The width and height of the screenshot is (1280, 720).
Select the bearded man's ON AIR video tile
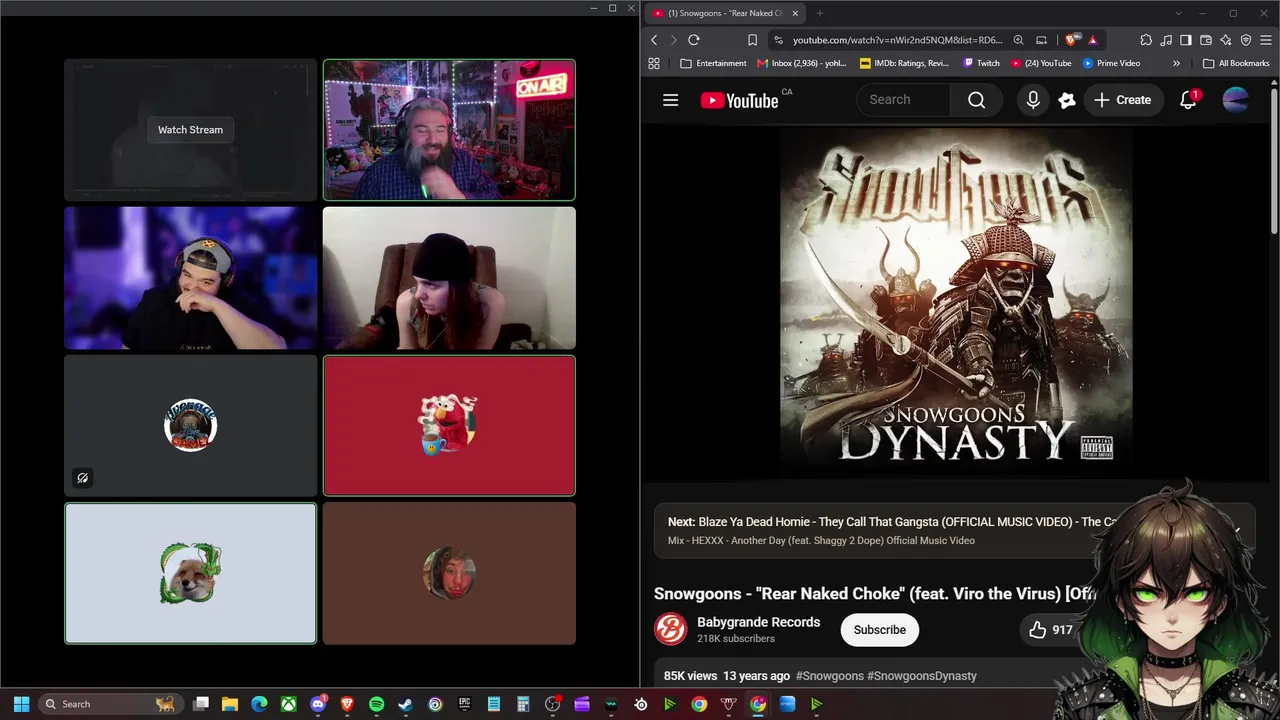point(449,130)
